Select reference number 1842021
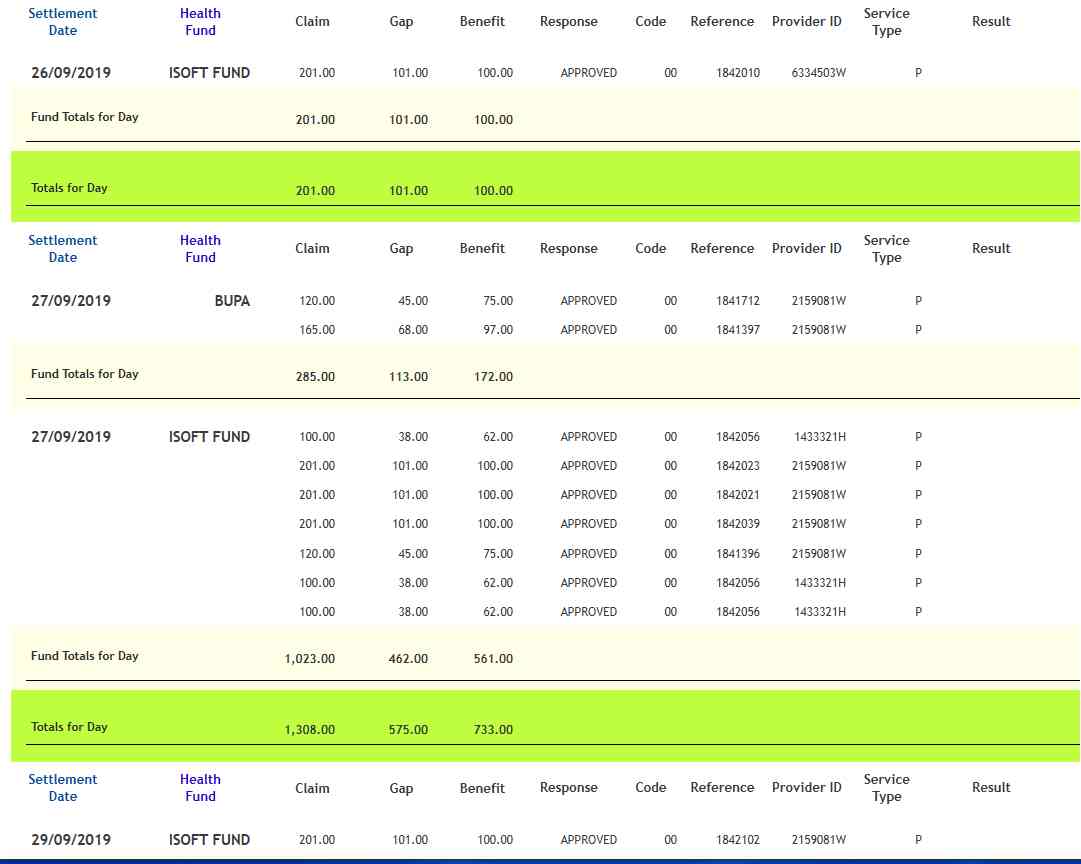Viewport: 1081px width, 864px height. (738, 494)
